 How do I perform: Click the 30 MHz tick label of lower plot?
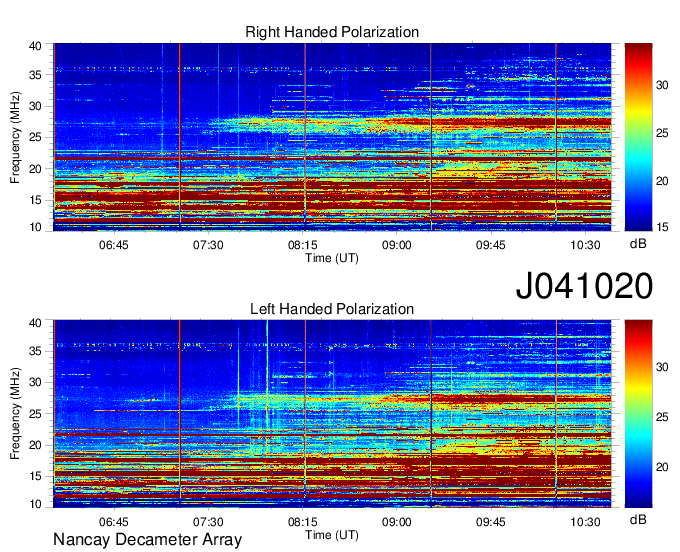(x=35, y=382)
